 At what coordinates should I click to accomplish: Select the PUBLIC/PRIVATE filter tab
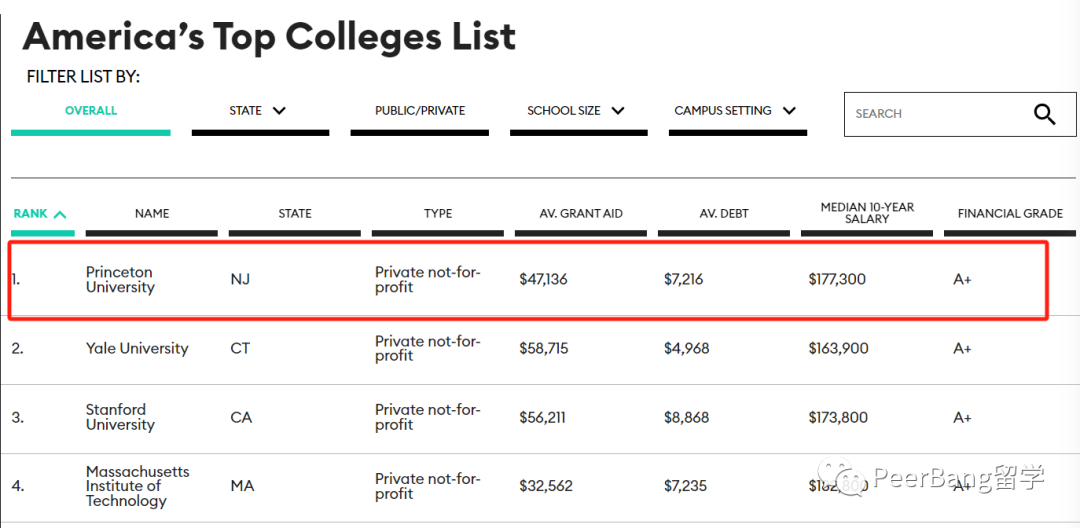[420, 110]
